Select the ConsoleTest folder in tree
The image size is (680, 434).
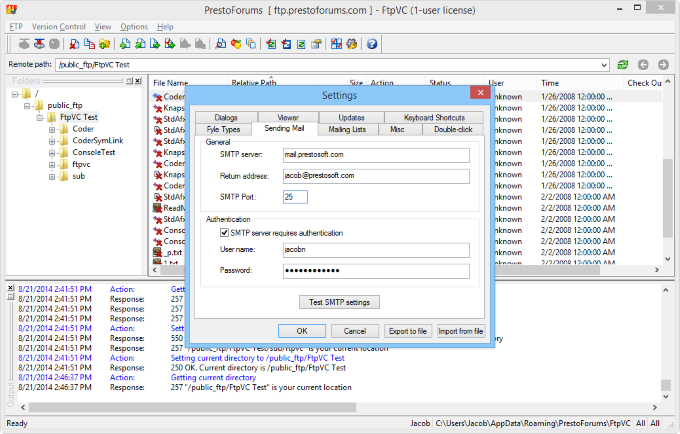pyautogui.click(x=94, y=153)
